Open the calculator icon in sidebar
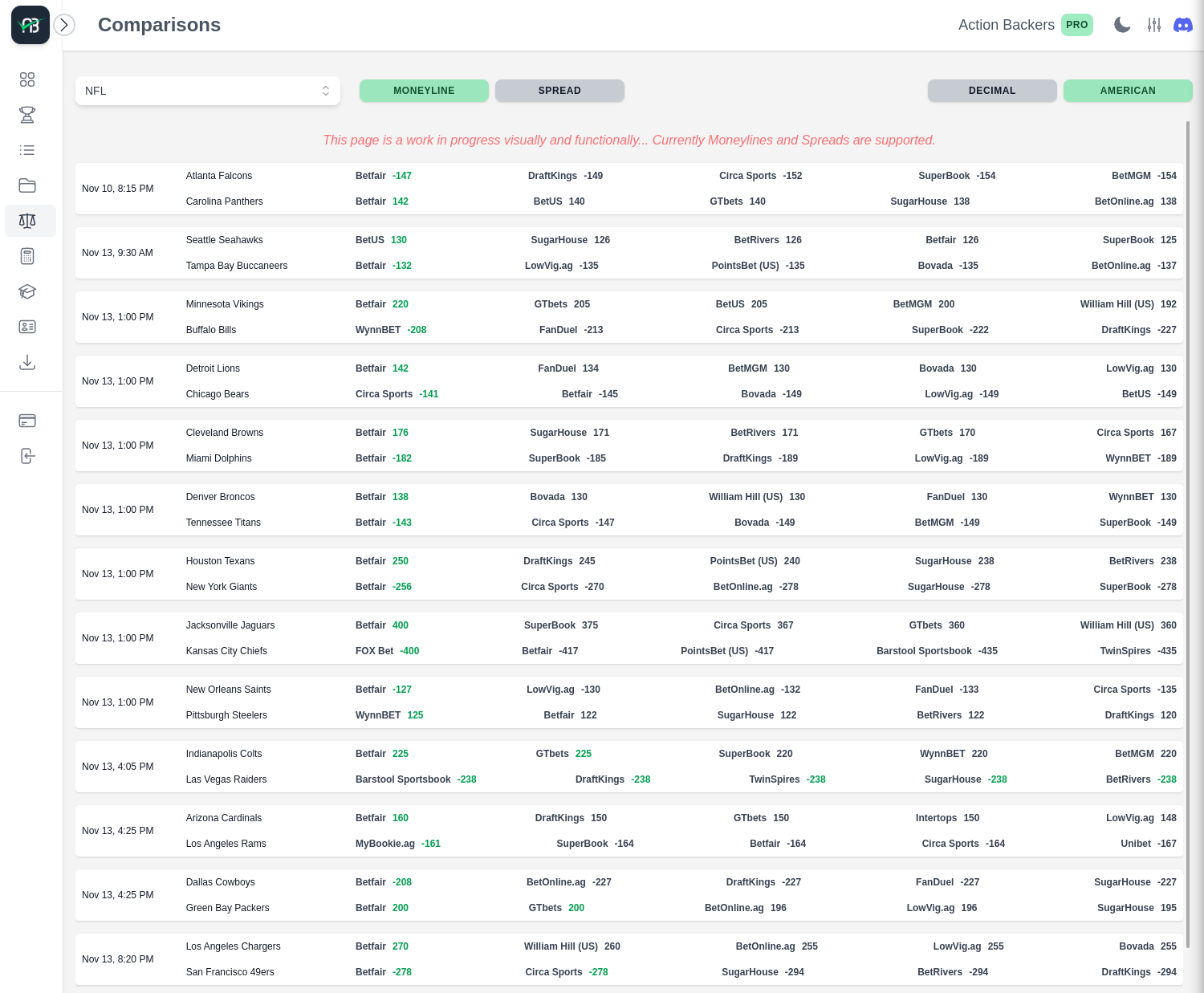Image resolution: width=1204 pixels, height=993 pixels. pyautogui.click(x=27, y=256)
